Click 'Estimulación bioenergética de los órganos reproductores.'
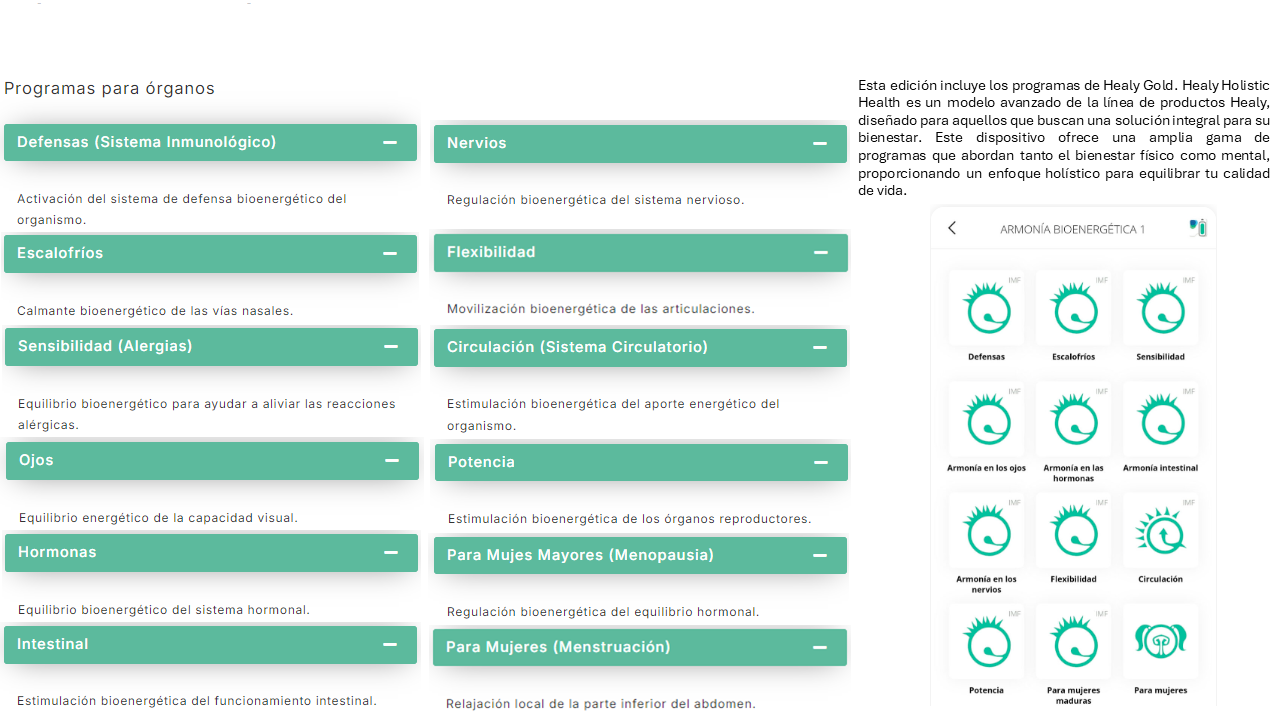 630,519
